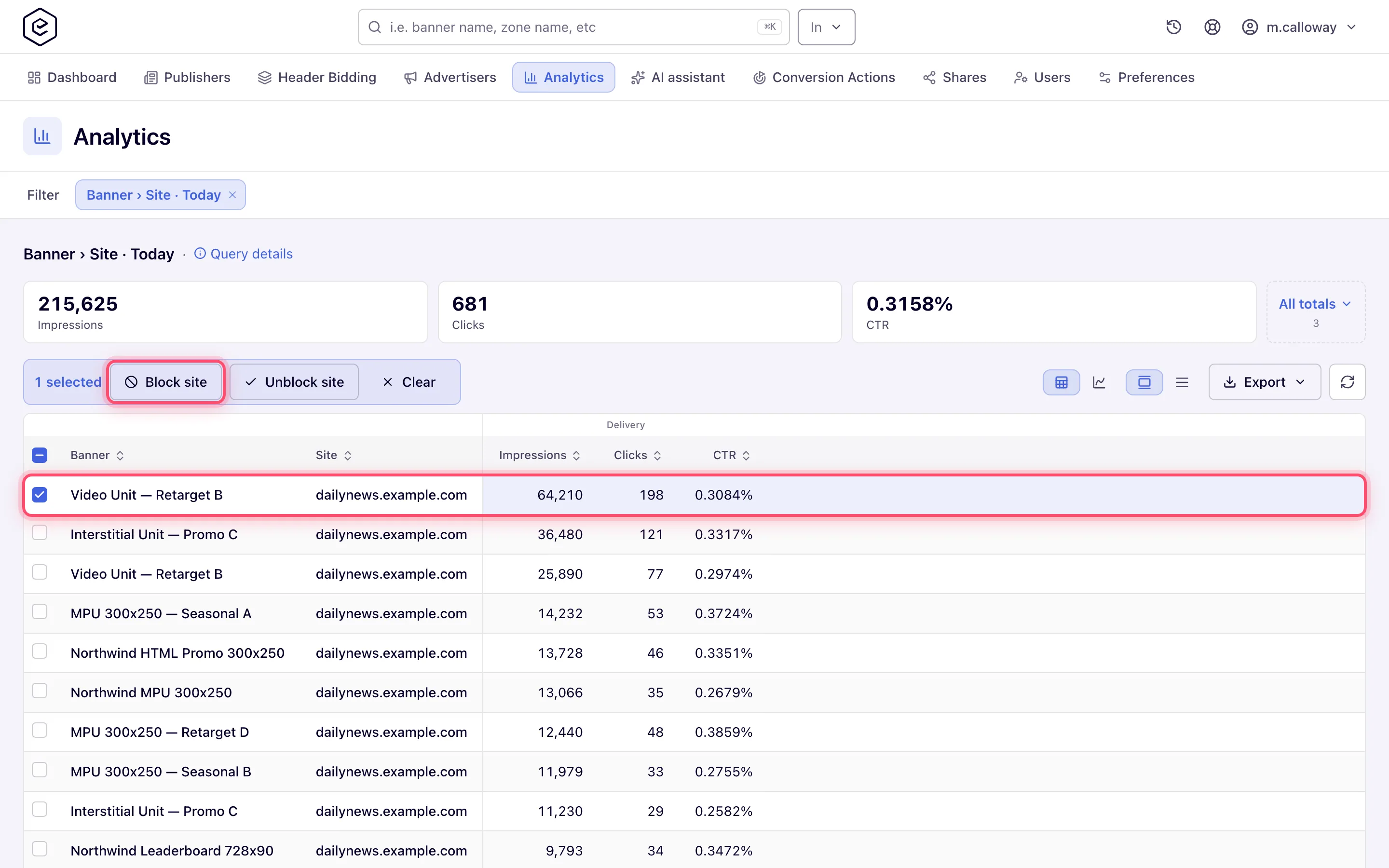Sort by Site column

[333, 455]
